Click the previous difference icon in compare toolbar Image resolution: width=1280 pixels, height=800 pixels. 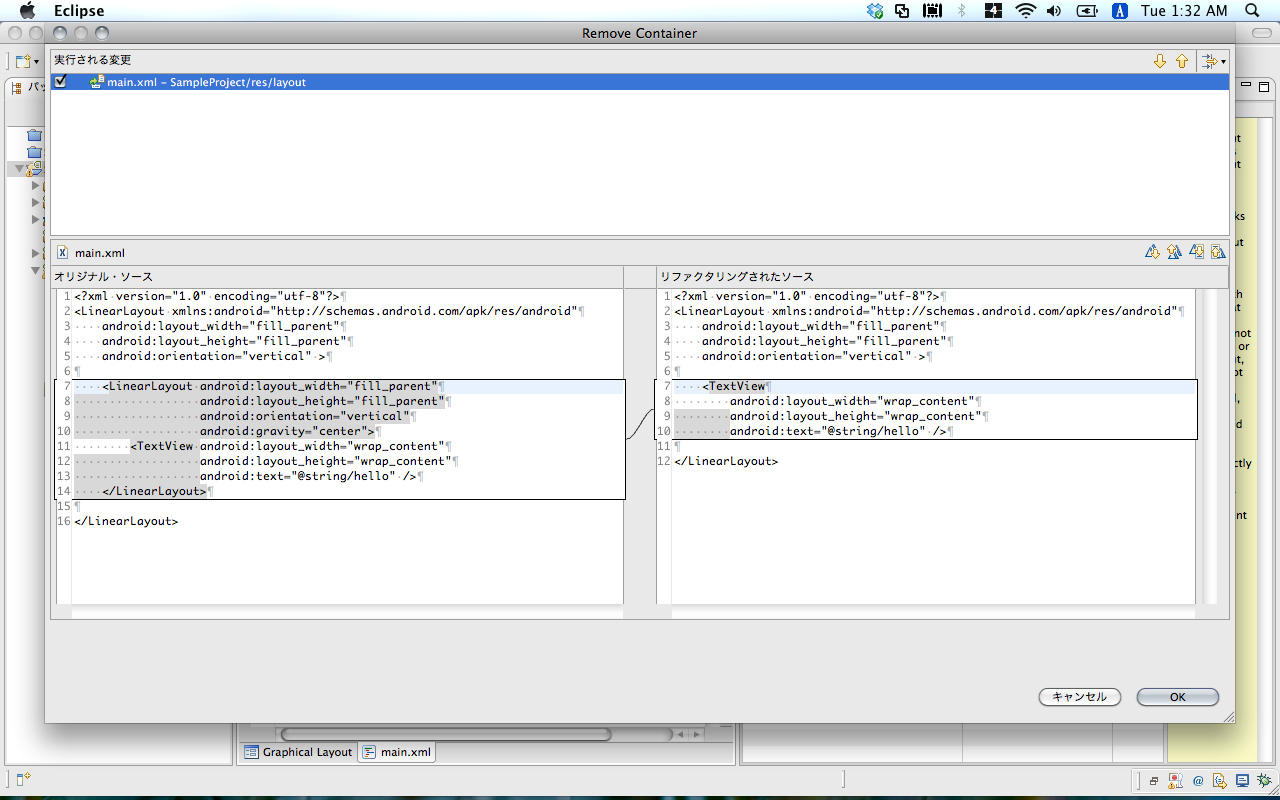pos(1174,251)
